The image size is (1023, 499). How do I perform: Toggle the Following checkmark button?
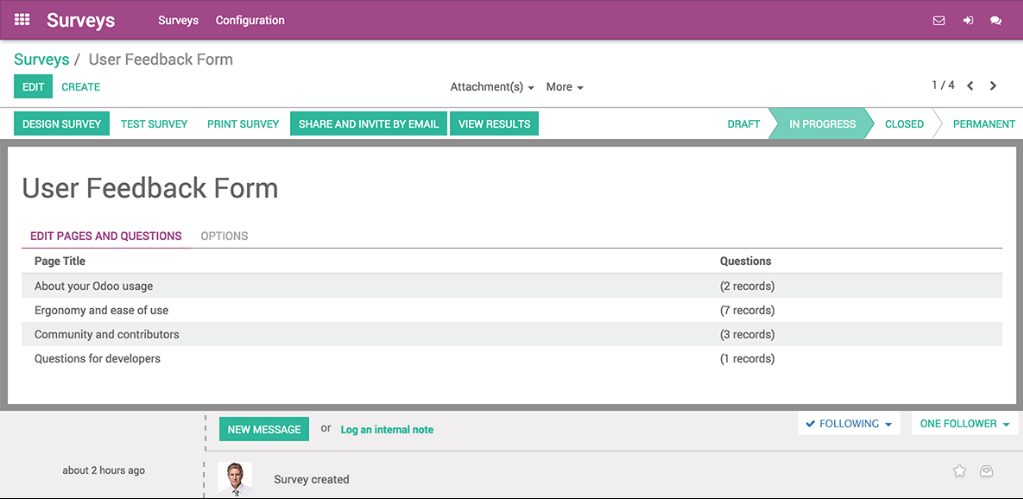pyautogui.click(x=849, y=423)
